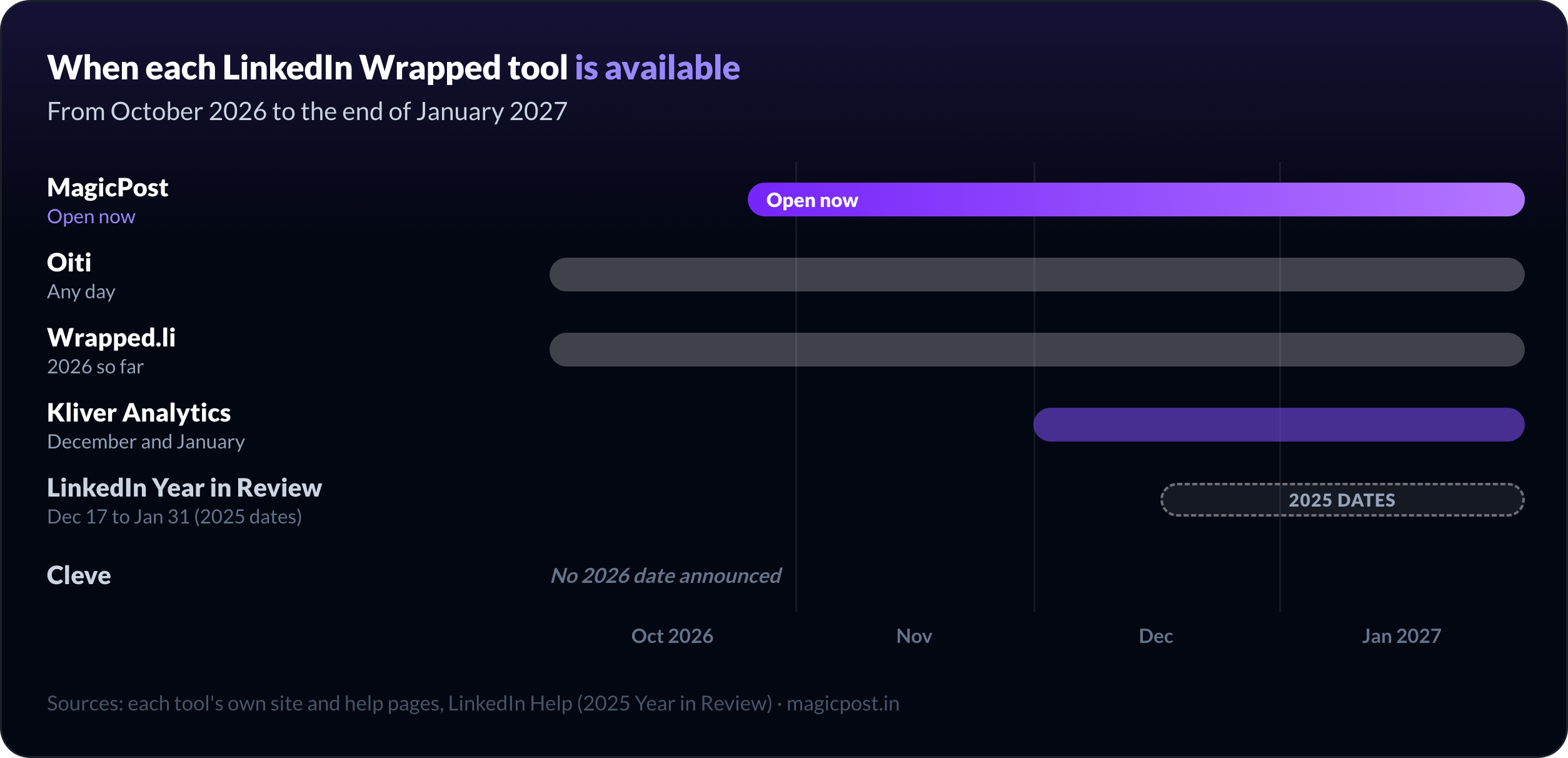Viewport: 1568px width, 758px height.
Task: Select the Oiti gray availability bar
Action: pyautogui.click(x=1037, y=275)
